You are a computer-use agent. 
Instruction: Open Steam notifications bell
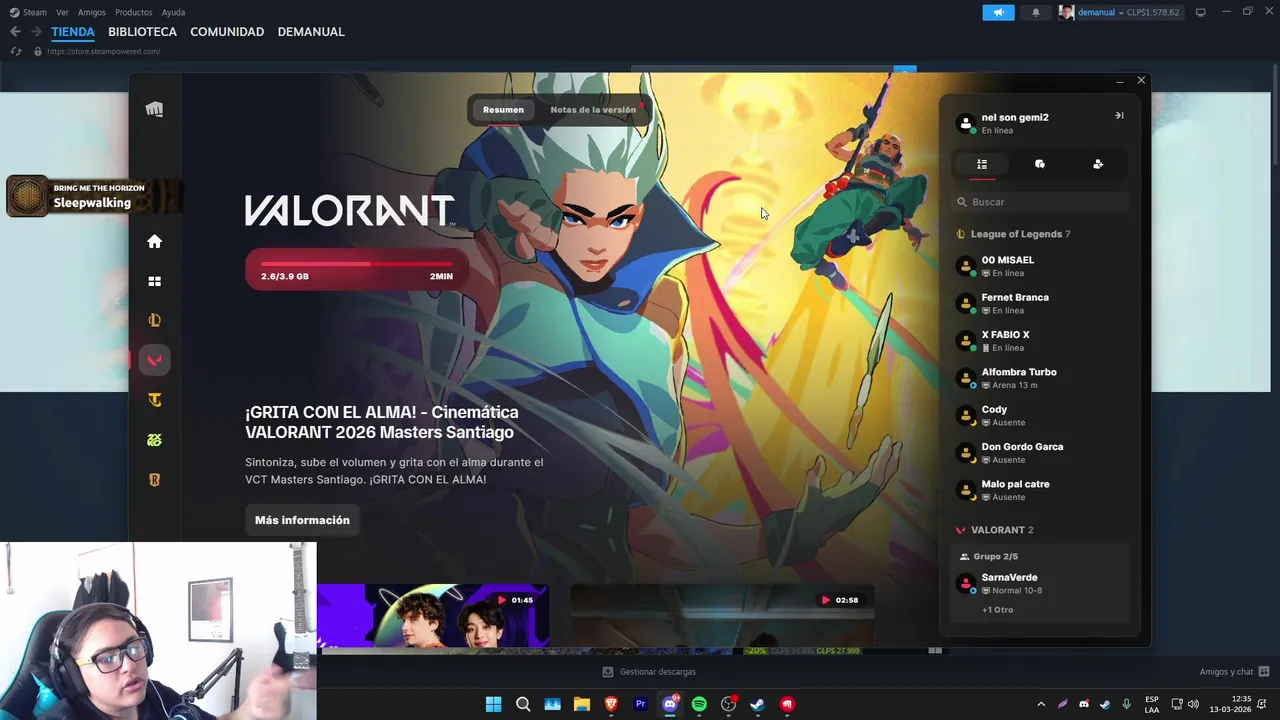coord(1036,12)
